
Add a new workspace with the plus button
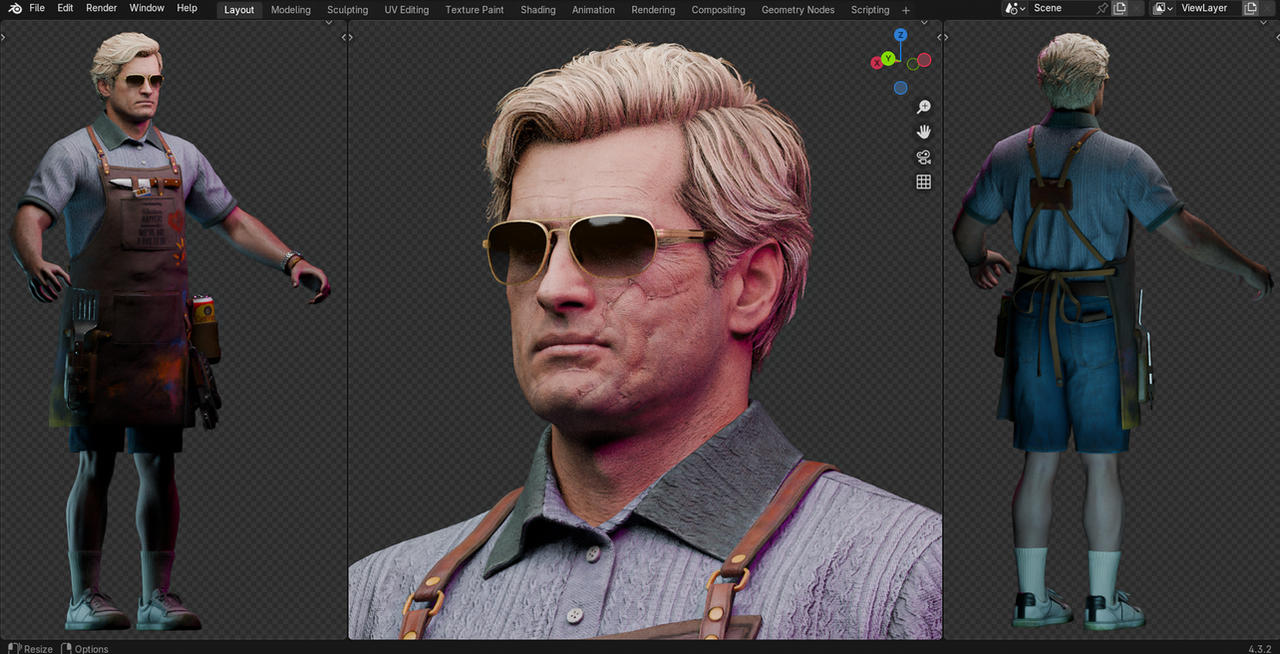coord(905,9)
